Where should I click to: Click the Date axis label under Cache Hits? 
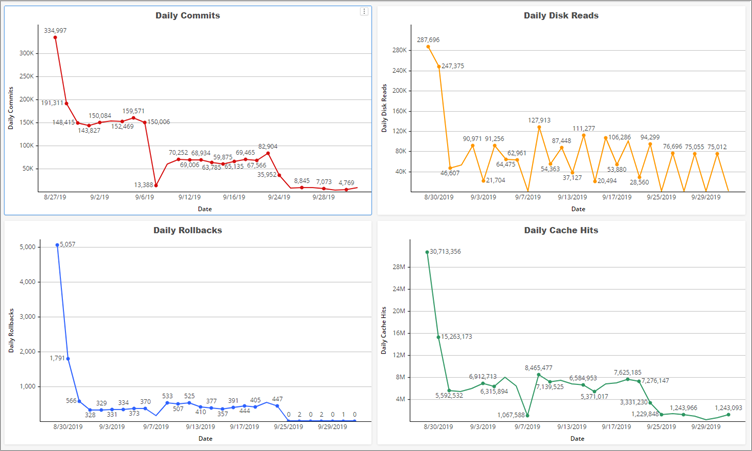click(x=578, y=438)
